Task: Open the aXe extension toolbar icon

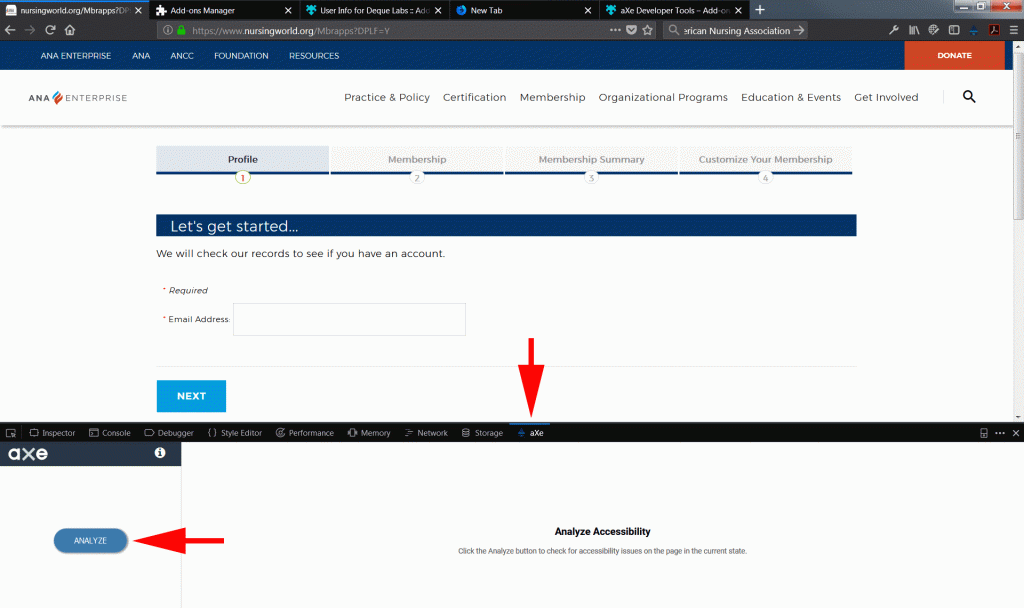Action: click(972, 30)
